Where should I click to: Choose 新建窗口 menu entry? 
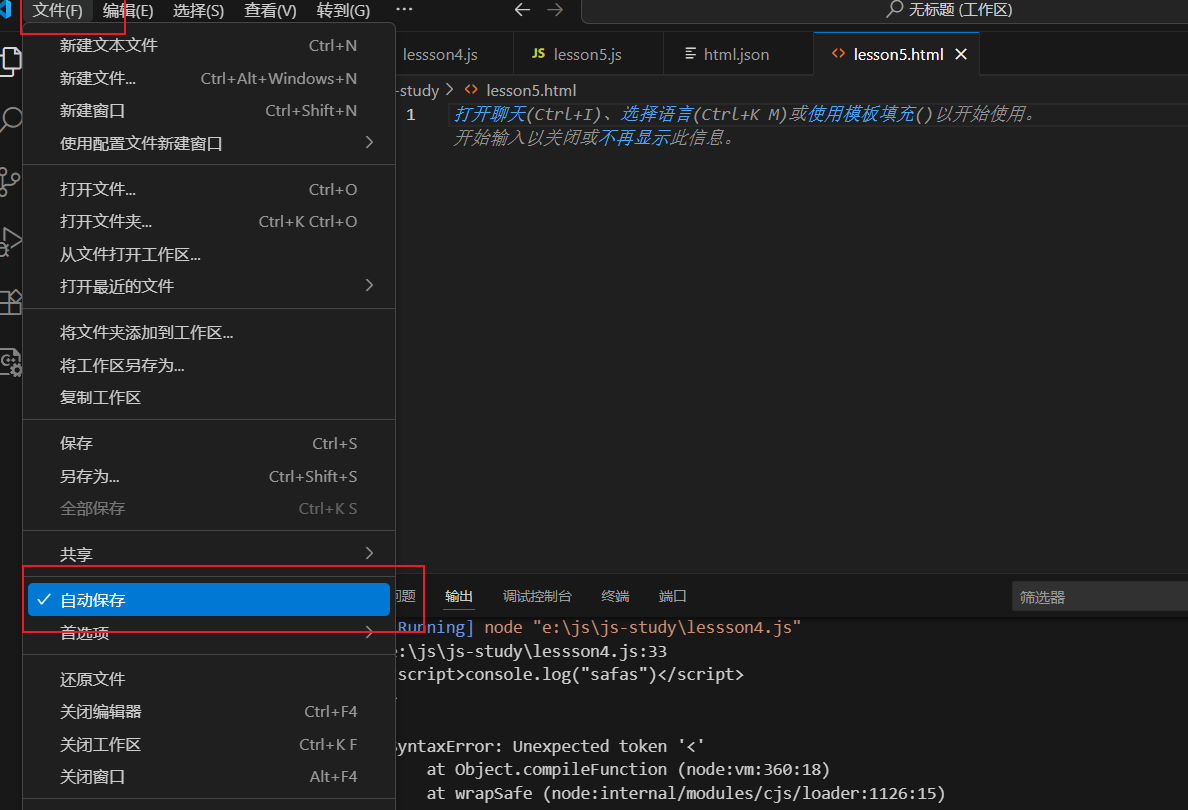tap(209, 111)
